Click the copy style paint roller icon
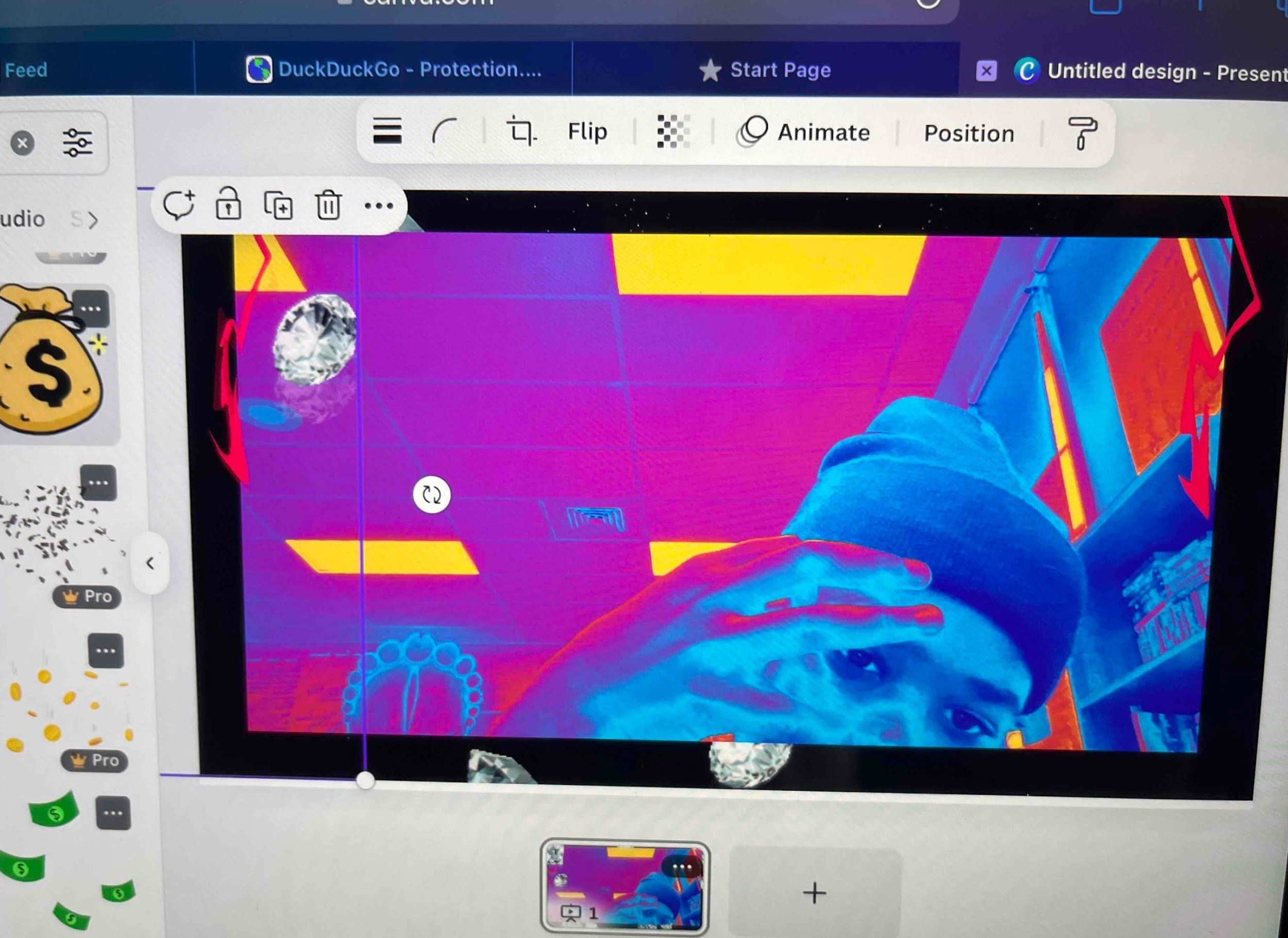 pos(1082,133)
